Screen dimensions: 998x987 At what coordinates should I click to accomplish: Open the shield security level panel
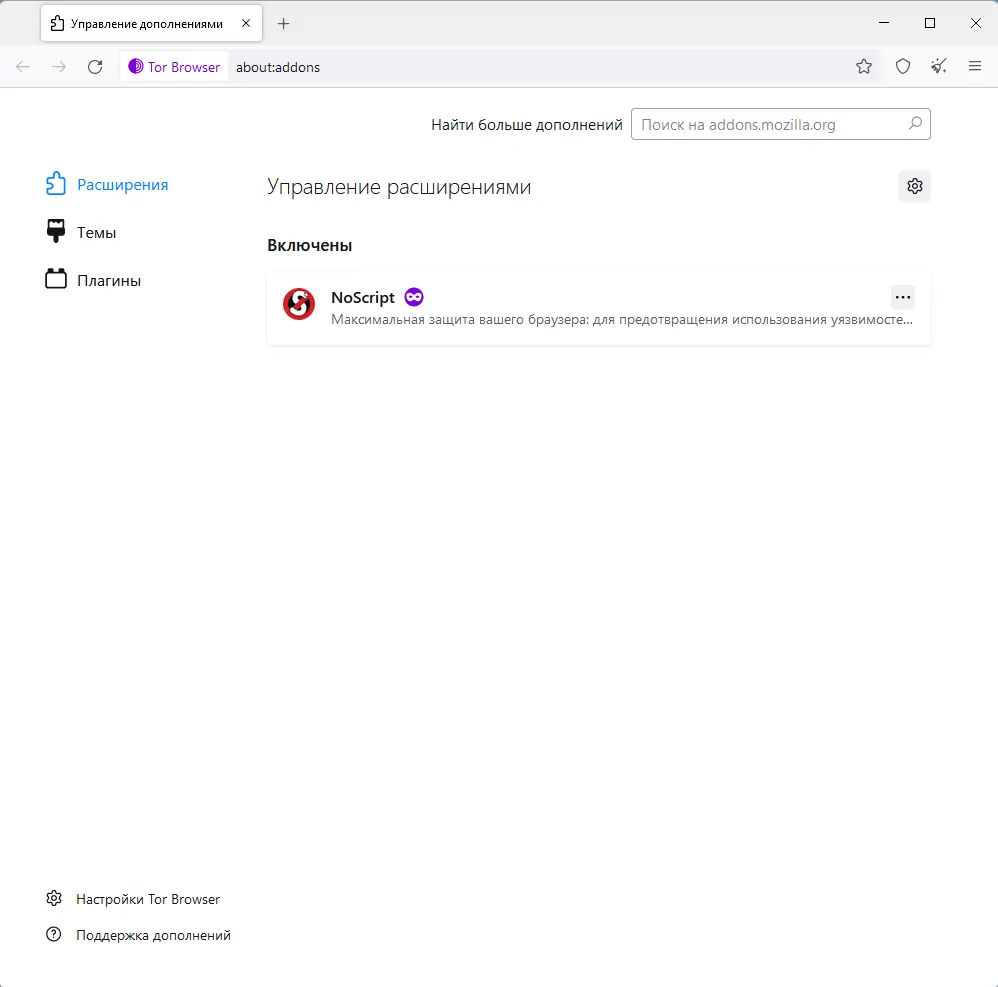(903, 66)
